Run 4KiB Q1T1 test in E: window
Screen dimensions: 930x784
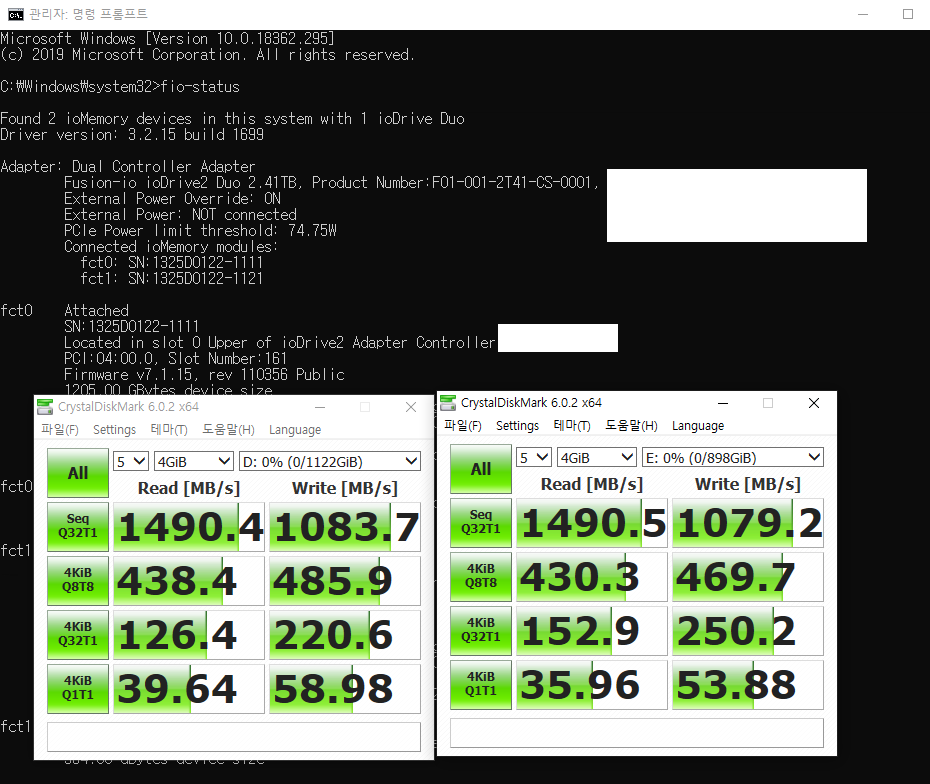click(x=481, y=684)
